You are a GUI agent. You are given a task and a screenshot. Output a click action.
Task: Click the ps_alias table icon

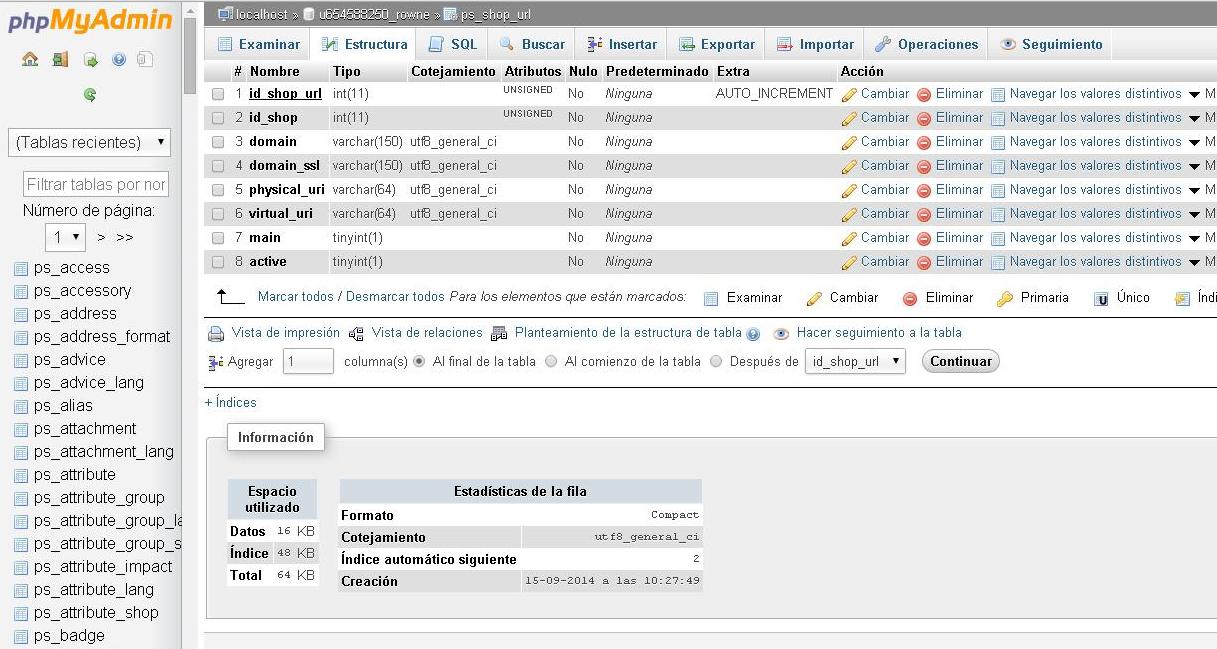tap(21, 406)
